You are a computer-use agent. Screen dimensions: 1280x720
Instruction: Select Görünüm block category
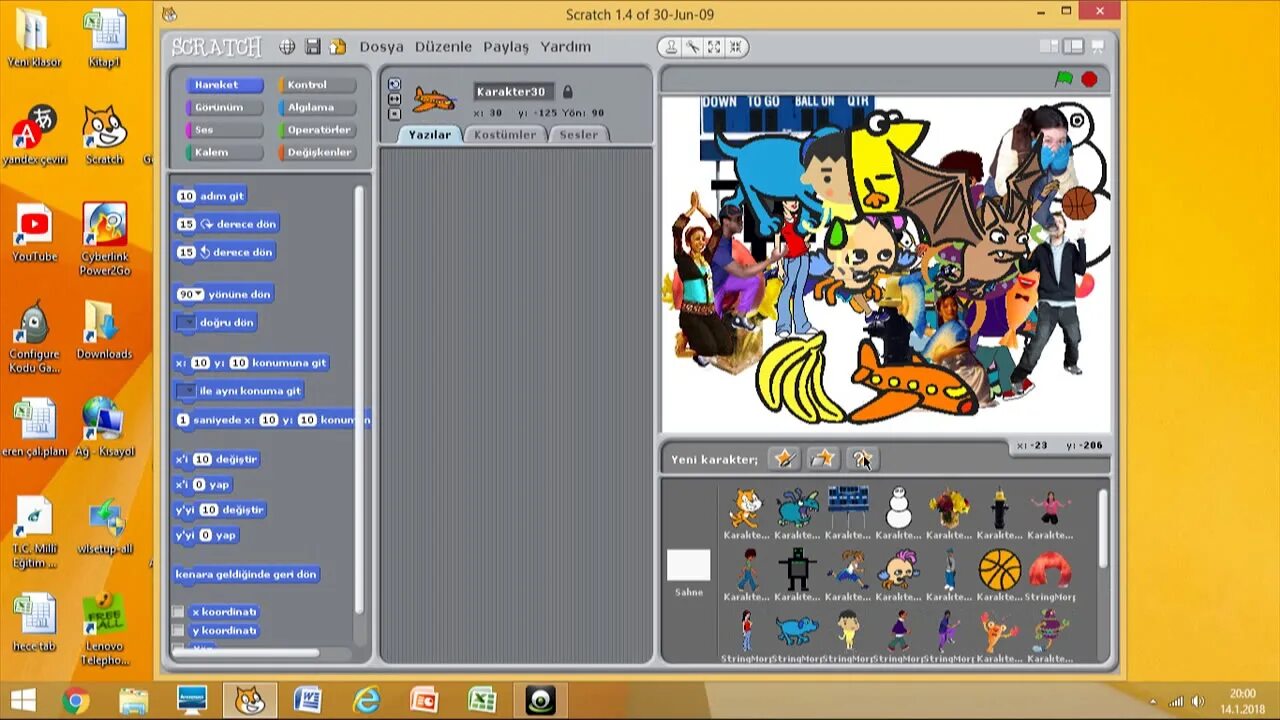click(224, 107)
